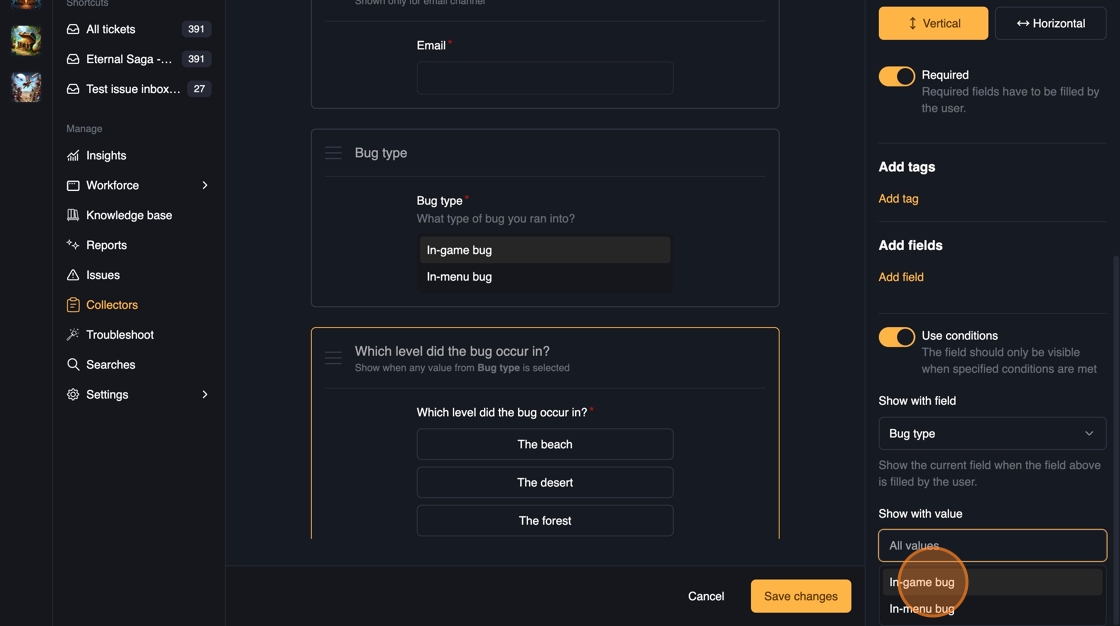Expand the Settings submenu chevron
The width and height of the screenshot is (1120, 626).
[205, 395]
